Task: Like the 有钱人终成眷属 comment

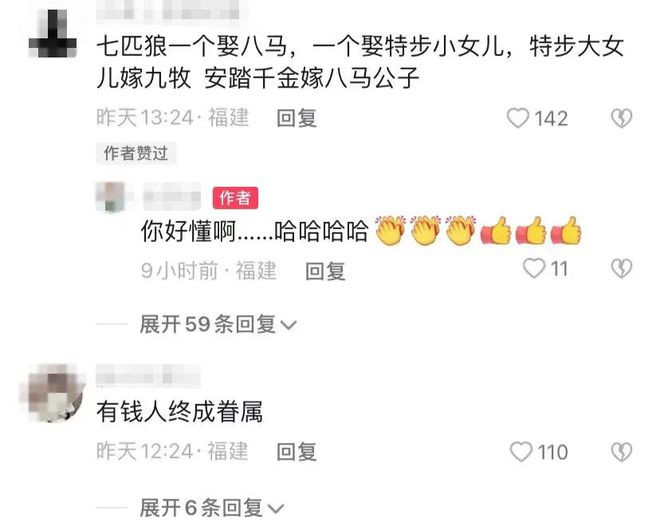Action: [x=521, y=452]
